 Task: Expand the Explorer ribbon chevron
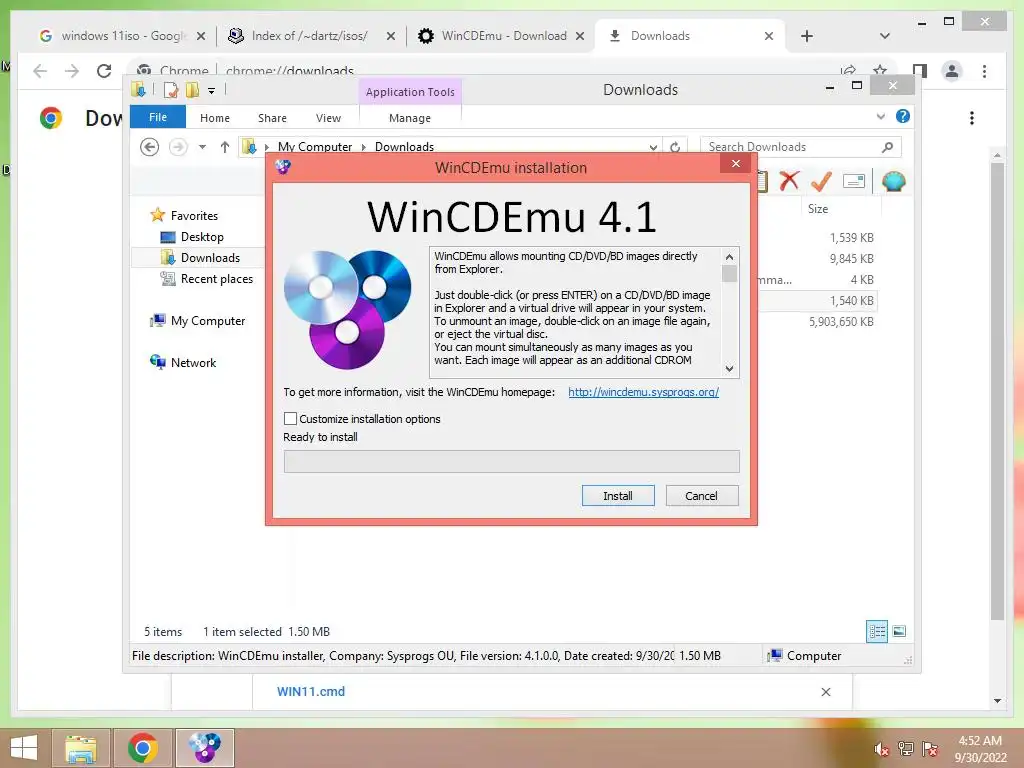880,117
